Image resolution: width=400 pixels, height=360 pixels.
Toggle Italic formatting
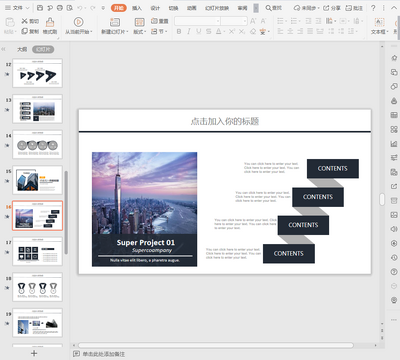pos(189,31)
